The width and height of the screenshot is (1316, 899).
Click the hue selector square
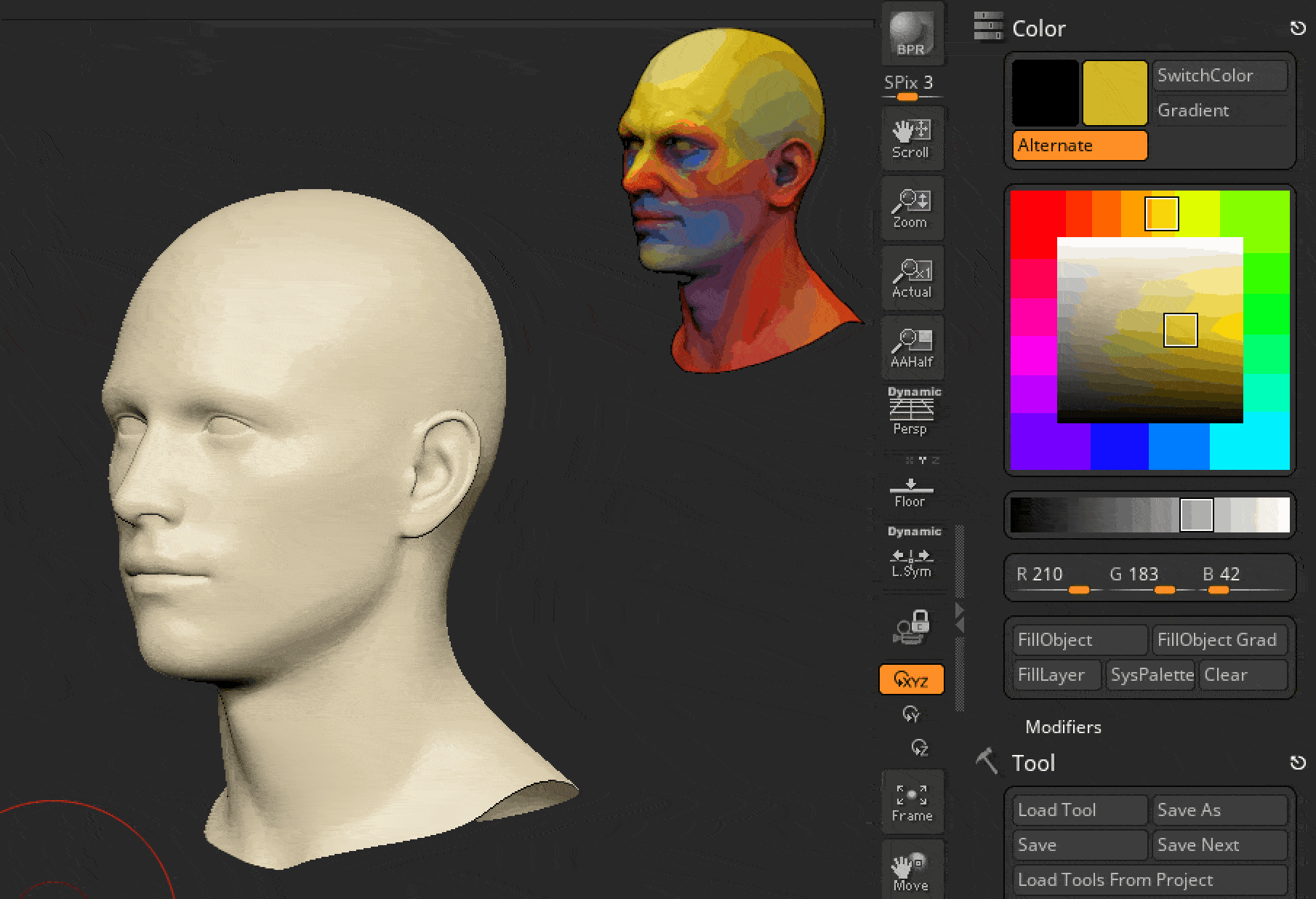click(1162, 214)
